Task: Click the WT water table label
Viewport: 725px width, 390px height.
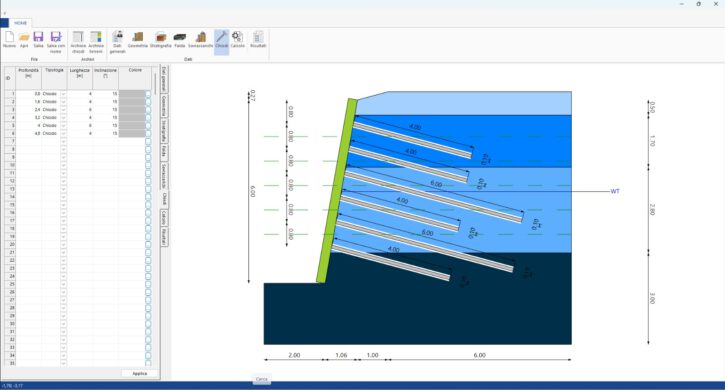Action: click(615, 191)
